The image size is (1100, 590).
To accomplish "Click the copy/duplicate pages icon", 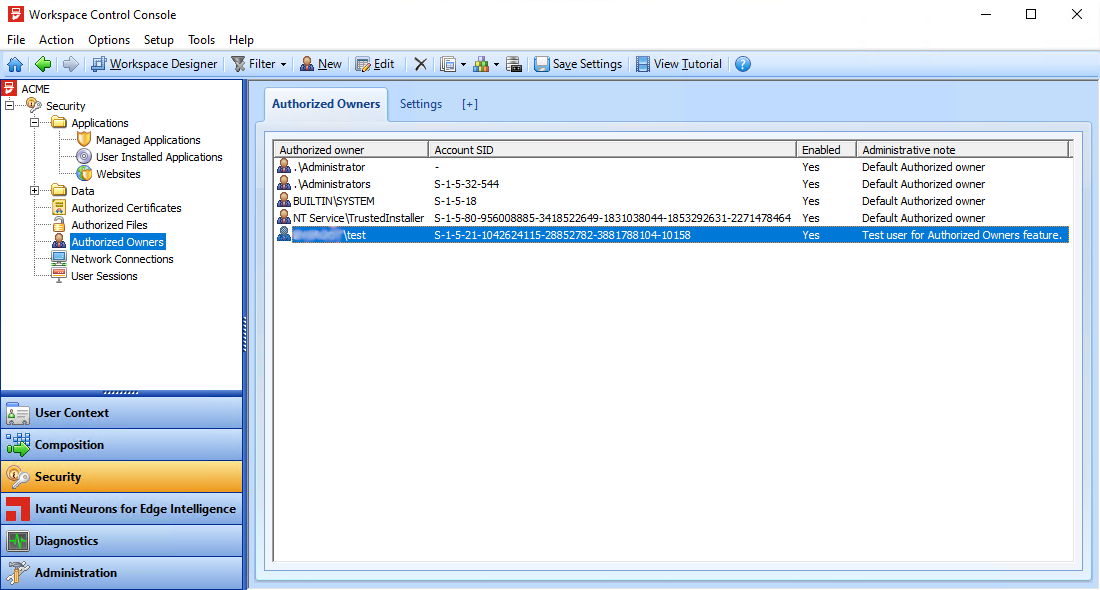I will point(448,65).
